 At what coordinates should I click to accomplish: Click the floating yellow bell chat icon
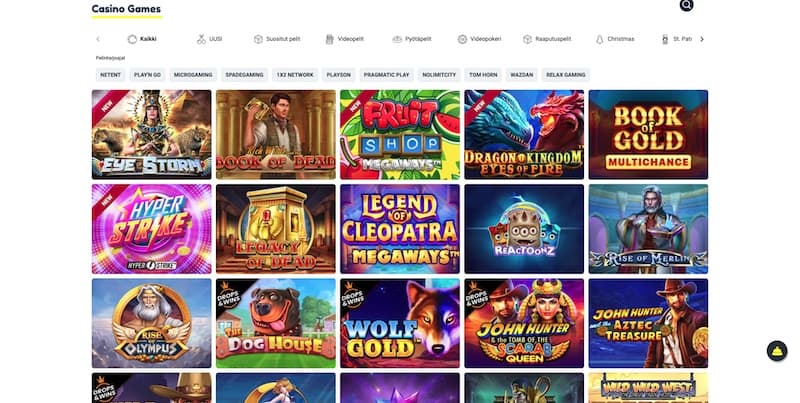coord(777,351)
